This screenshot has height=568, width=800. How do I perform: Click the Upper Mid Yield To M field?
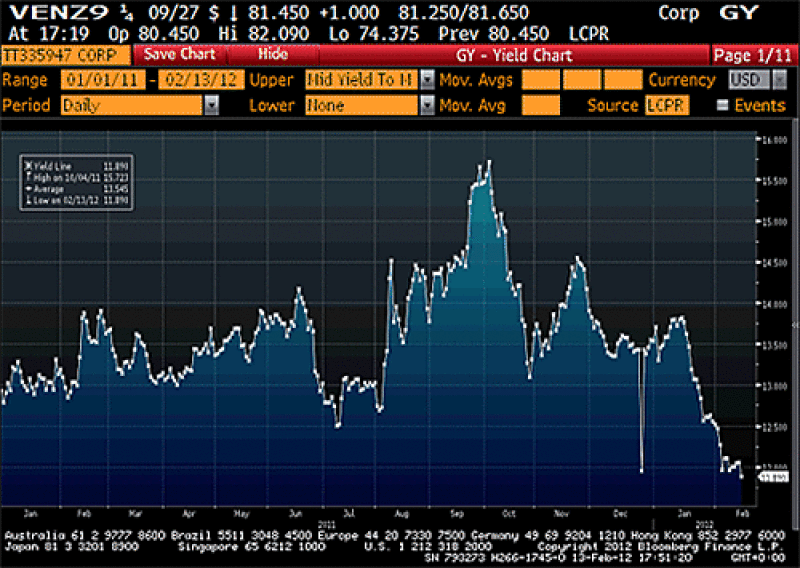pyautogui.click(x=362, y=80)
